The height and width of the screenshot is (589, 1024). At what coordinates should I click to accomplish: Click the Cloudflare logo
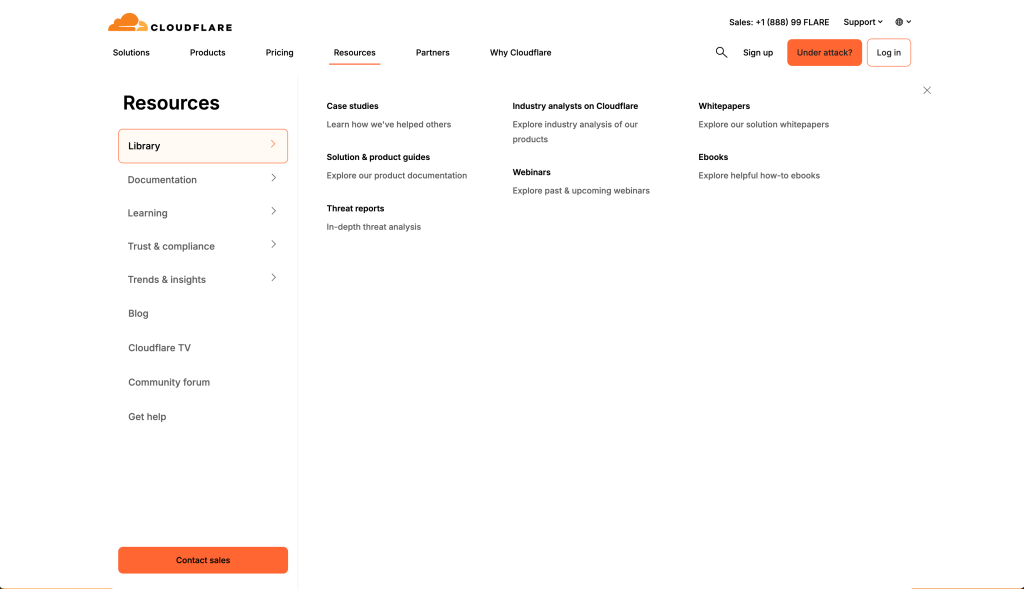[169, 23]
